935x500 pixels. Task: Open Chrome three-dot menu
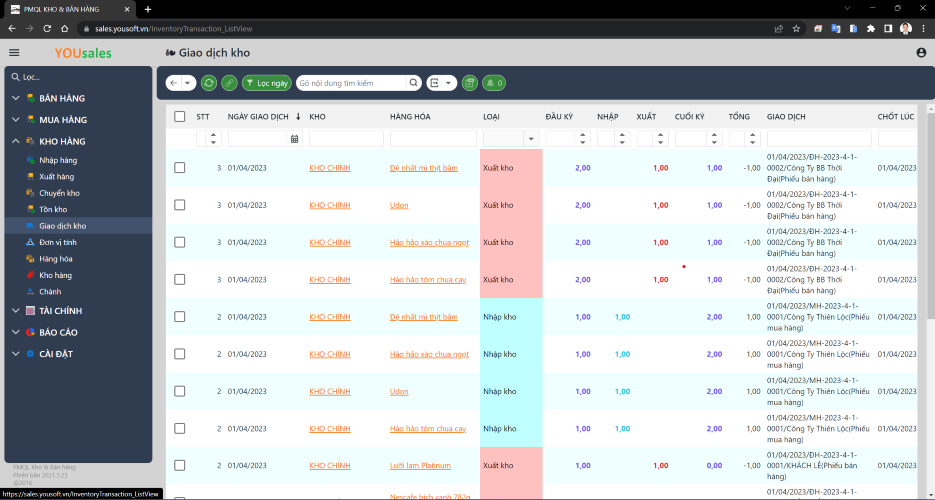(x=923, y=29)
